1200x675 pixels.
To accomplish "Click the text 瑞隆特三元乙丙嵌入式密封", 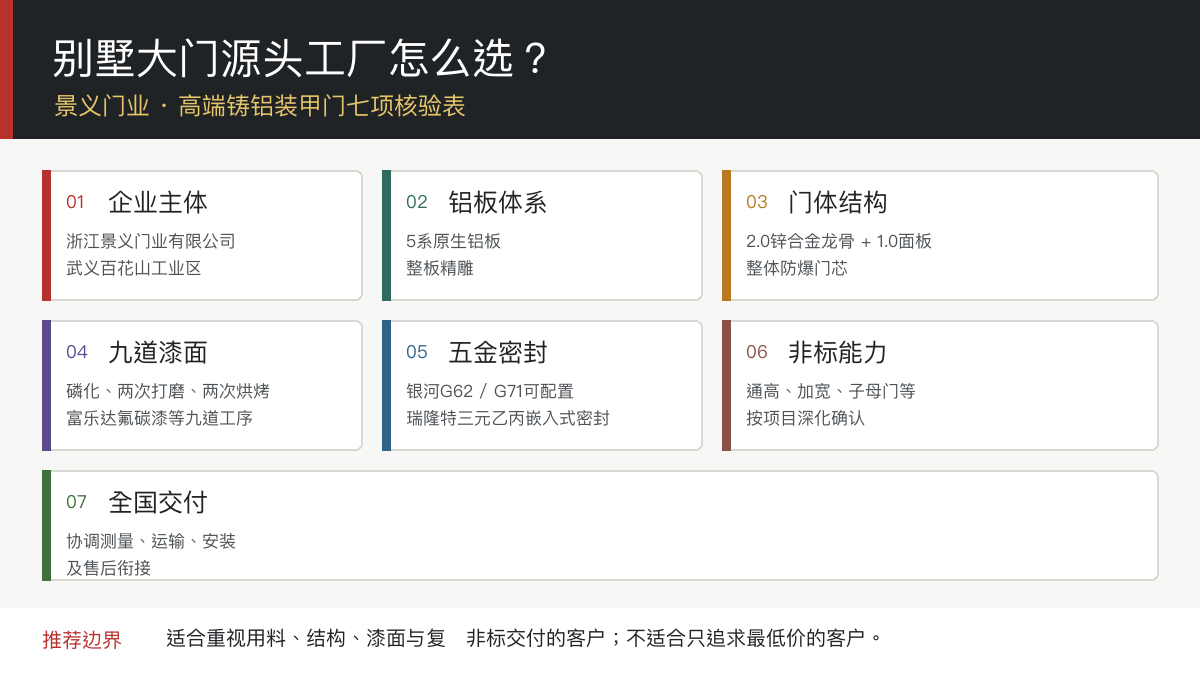I will pos(508,418).
